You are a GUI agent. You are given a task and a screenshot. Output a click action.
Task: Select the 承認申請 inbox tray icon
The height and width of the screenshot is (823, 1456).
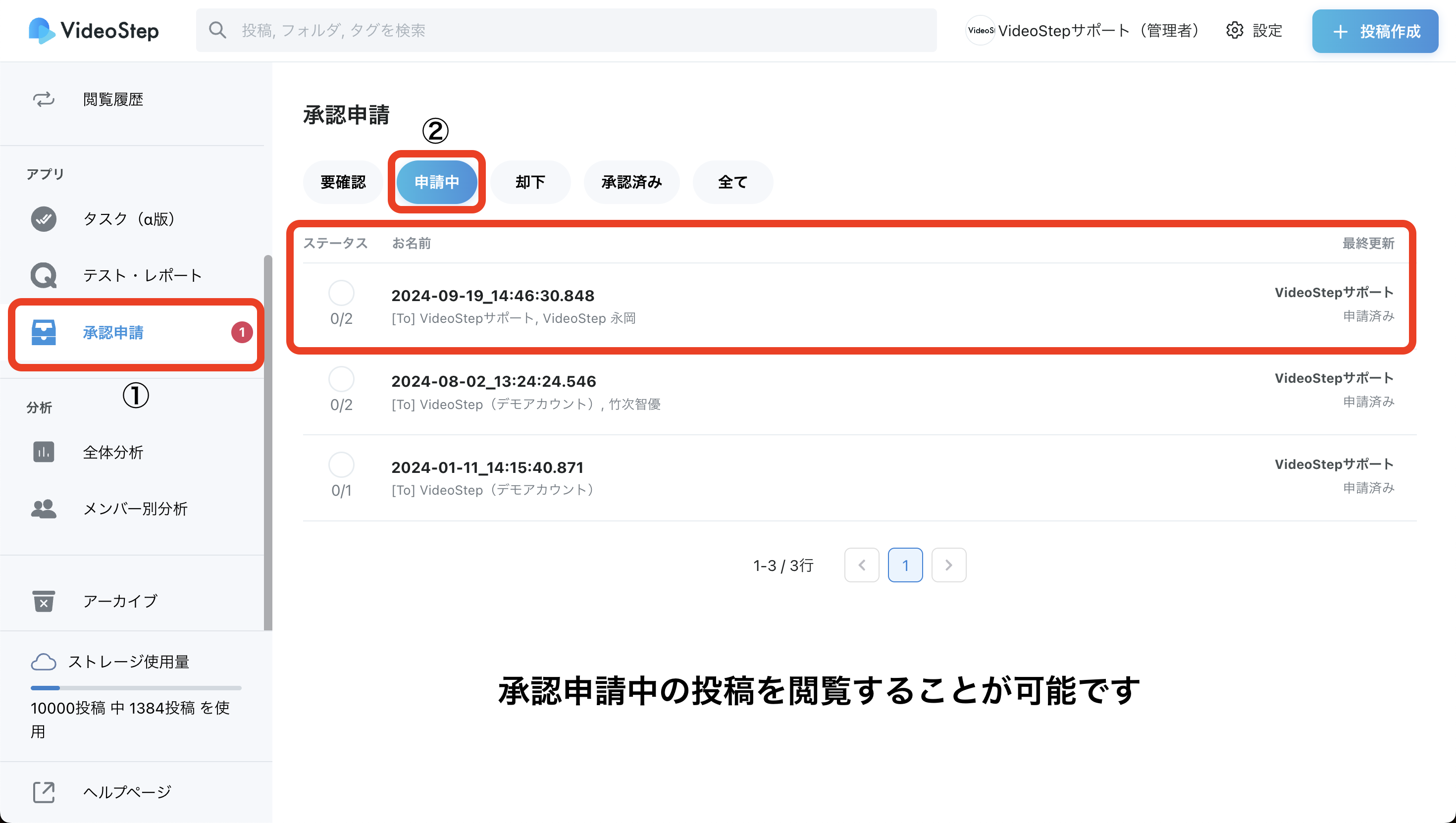44,332
